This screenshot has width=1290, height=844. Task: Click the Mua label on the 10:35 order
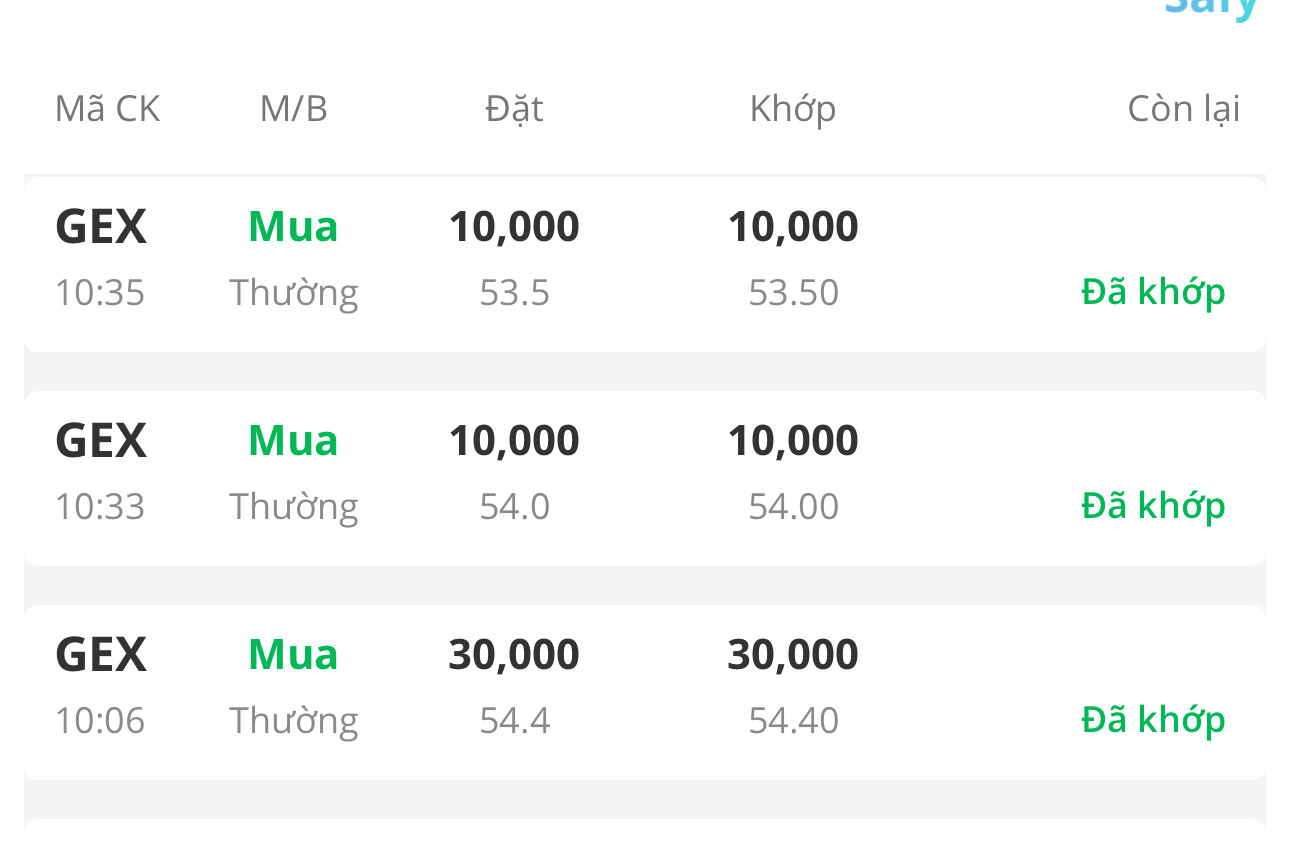(293, 227)
